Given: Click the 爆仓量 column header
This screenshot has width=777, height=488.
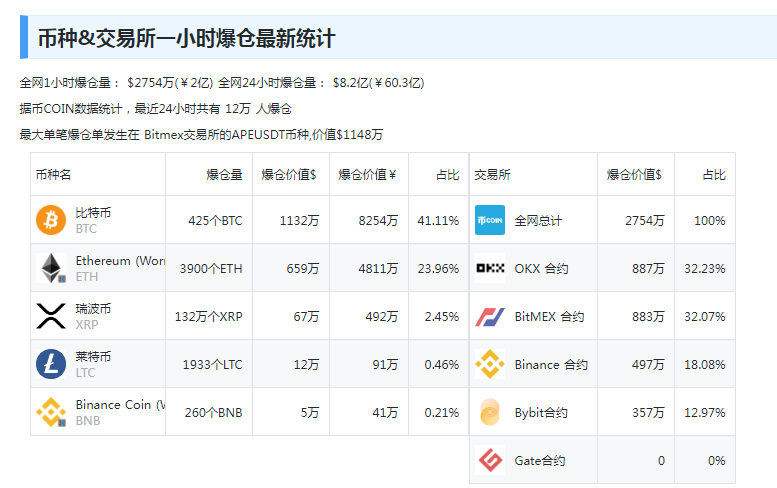Looking at the screenshot, I should click(224, 175).
